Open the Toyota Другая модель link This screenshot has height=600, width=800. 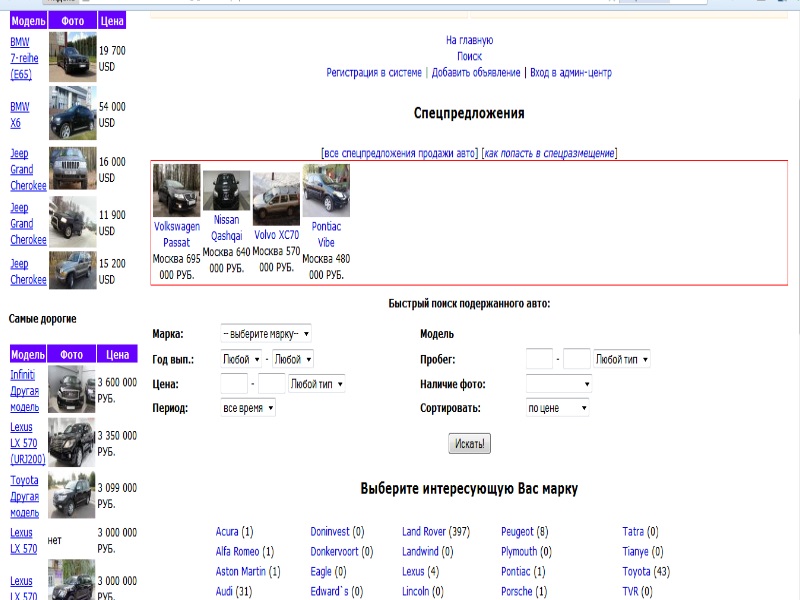pos(24,496)
